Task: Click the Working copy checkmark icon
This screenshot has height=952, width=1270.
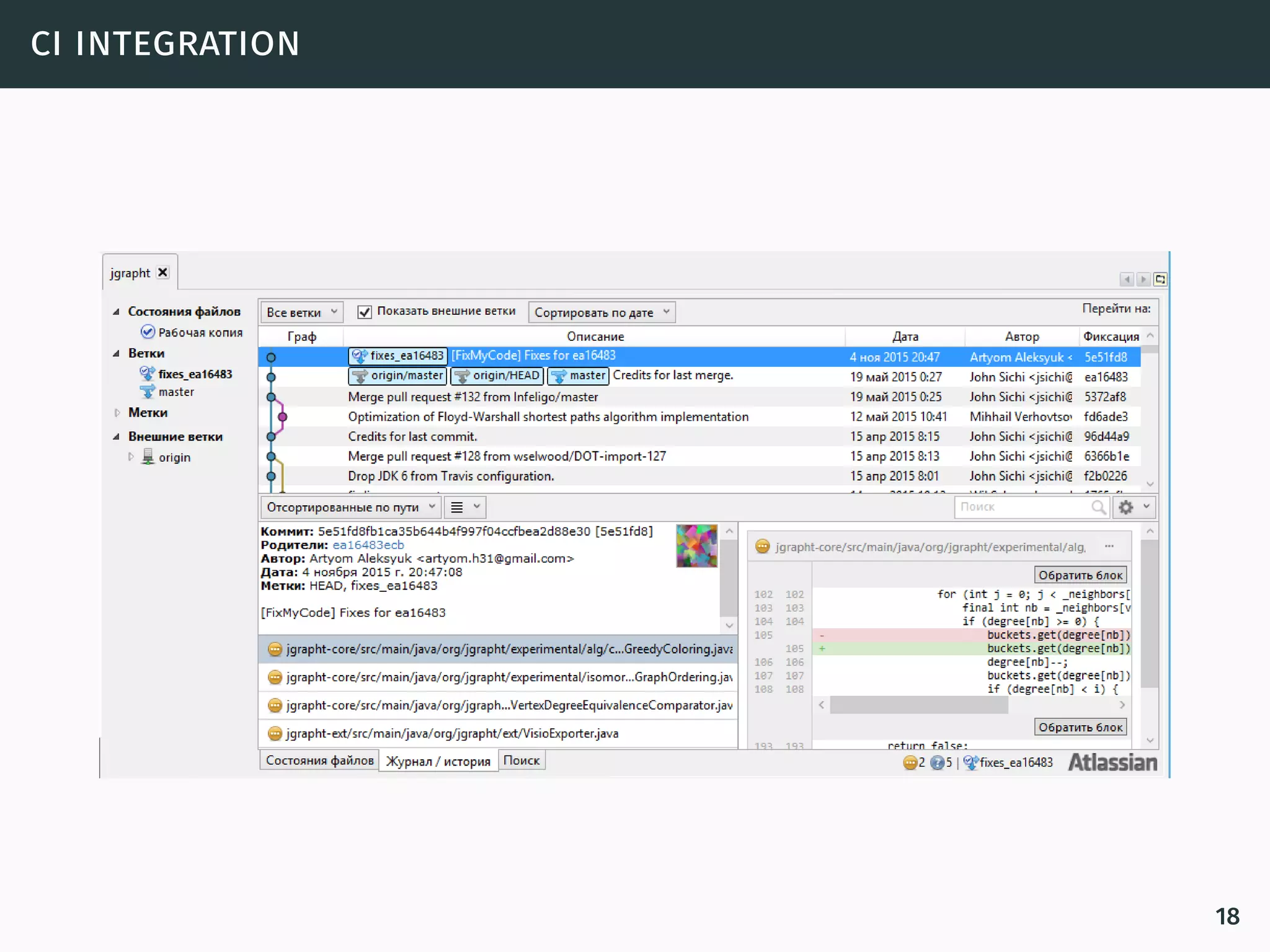Action: pyautogui.click(x=148, y=332)
